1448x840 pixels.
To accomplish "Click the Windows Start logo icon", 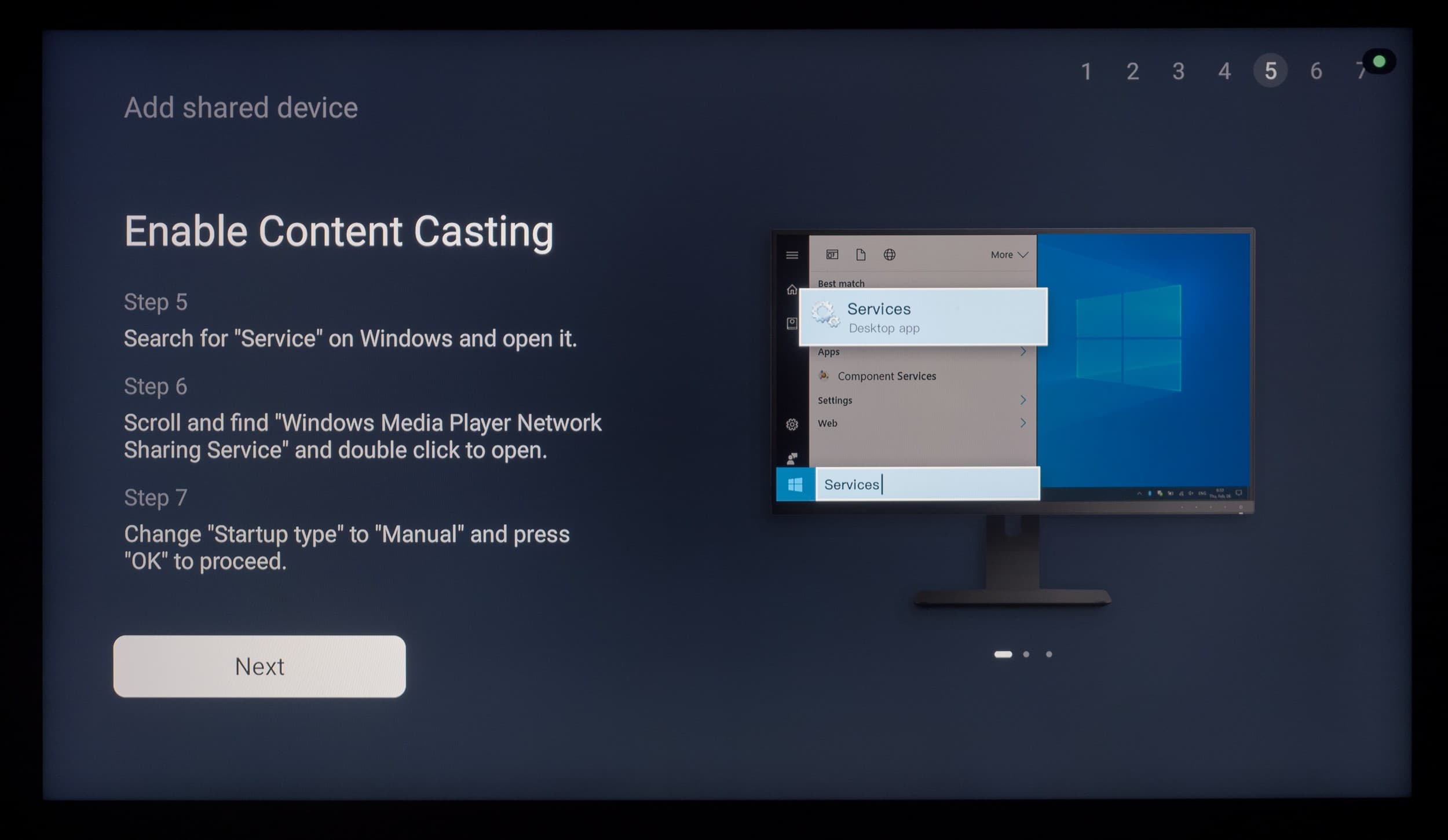I will [x=795, y=484].
